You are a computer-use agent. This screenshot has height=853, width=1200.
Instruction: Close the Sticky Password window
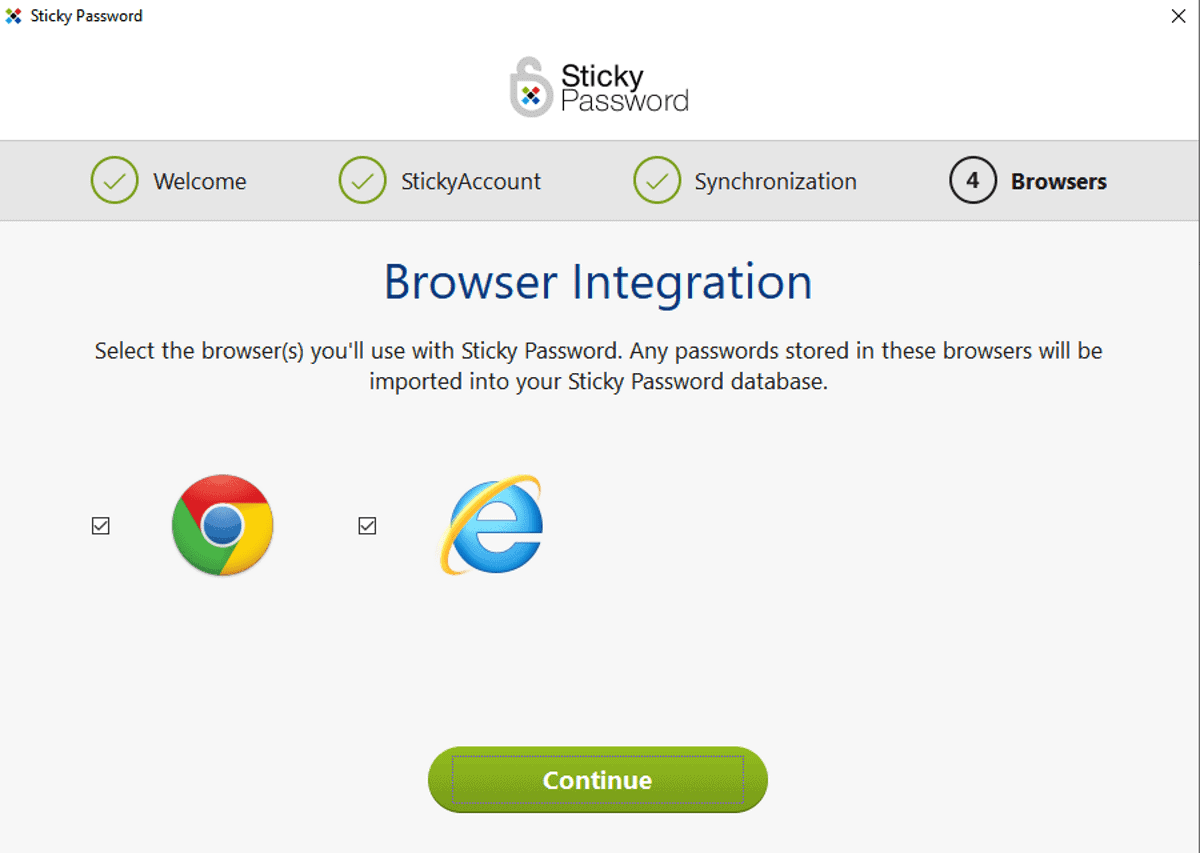1178,16
